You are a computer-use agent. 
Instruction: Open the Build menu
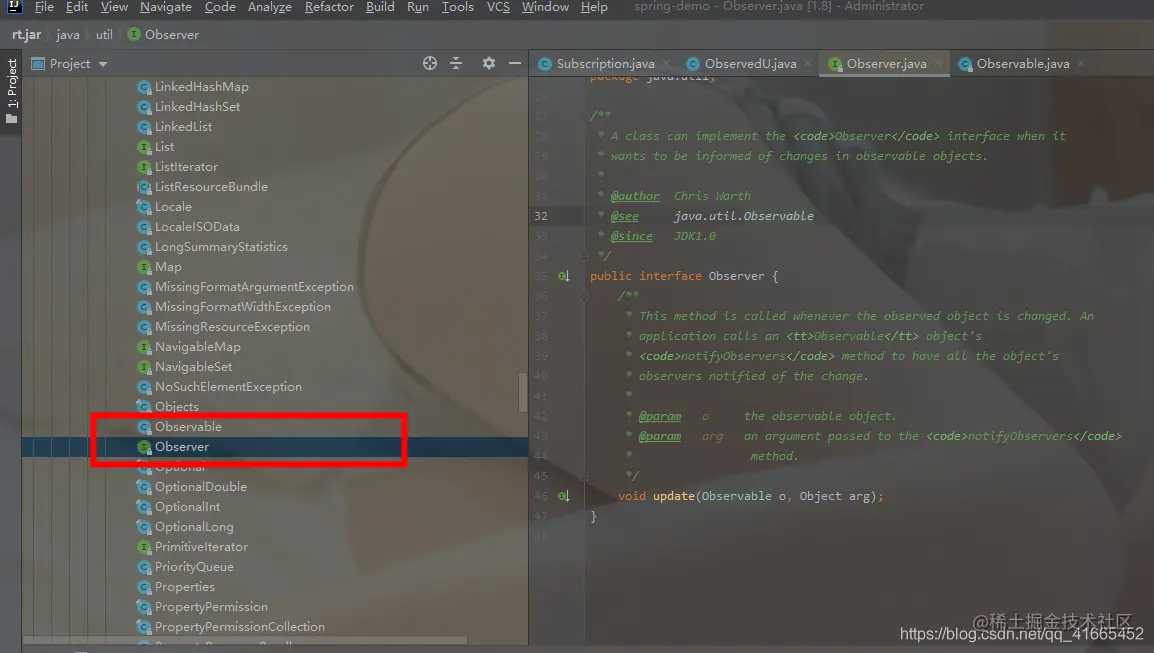tap(380, 7)
